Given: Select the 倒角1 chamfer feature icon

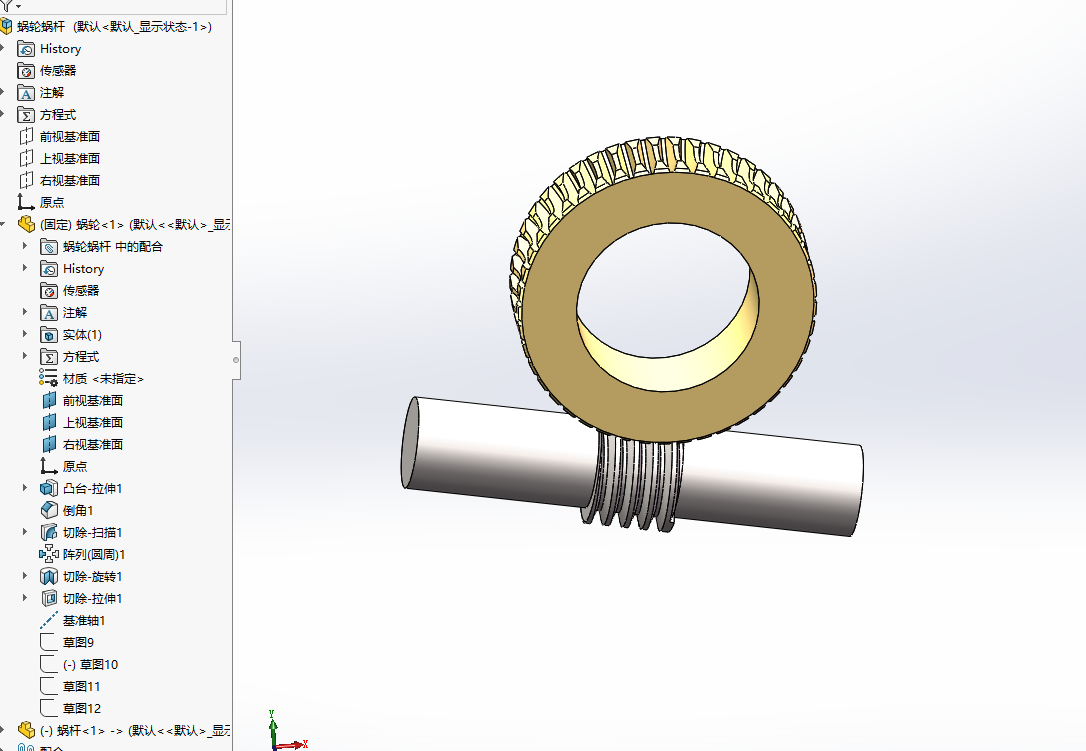Looking at the screenshot, I should (x=48, y=511).
